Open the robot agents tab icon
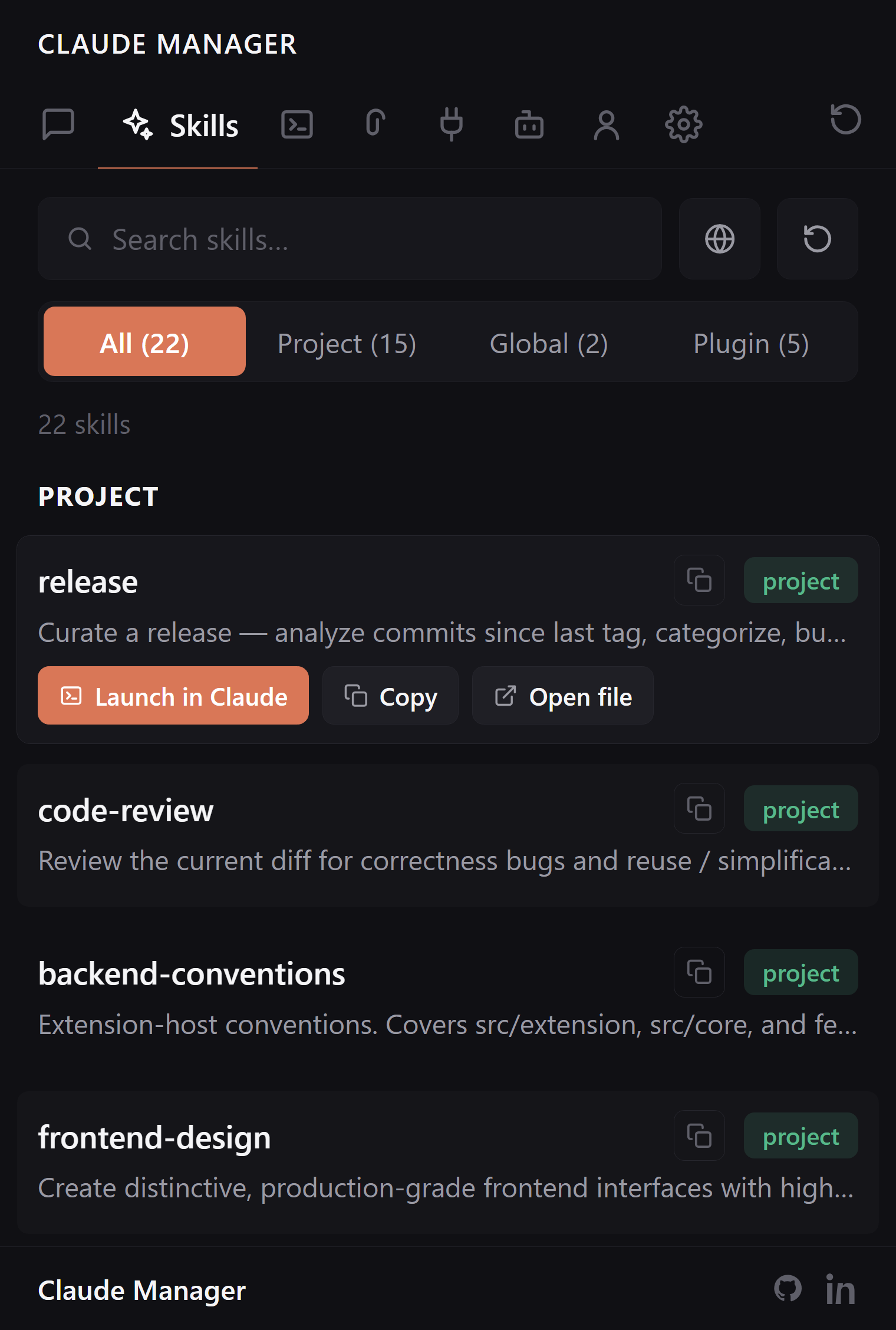The height and width of the screenshot is (1330, 896). pos(529,124)
